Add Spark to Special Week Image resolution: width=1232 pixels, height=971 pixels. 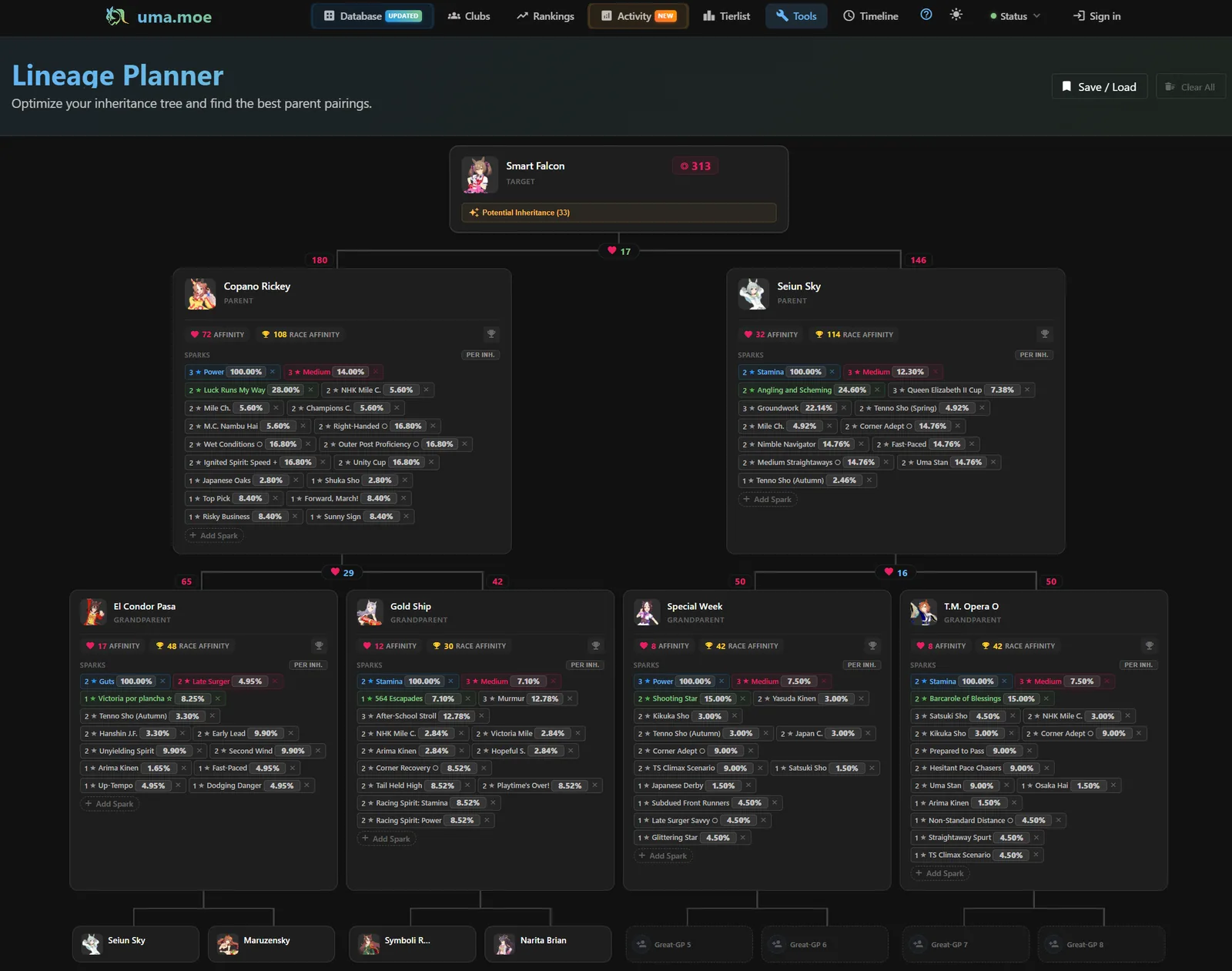pos(663,855)
